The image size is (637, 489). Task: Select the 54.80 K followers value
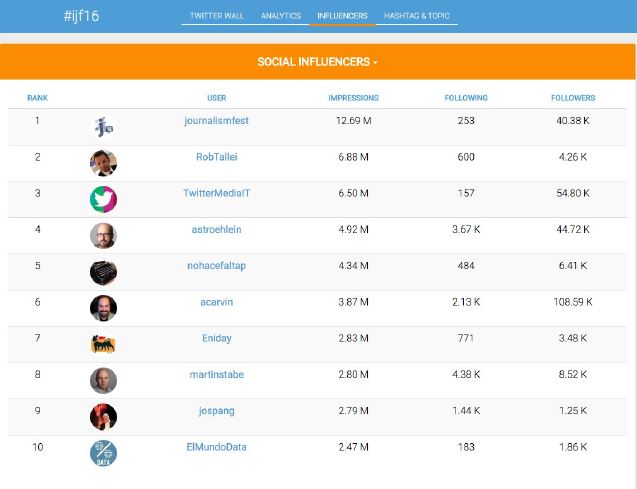pos(573,193)
